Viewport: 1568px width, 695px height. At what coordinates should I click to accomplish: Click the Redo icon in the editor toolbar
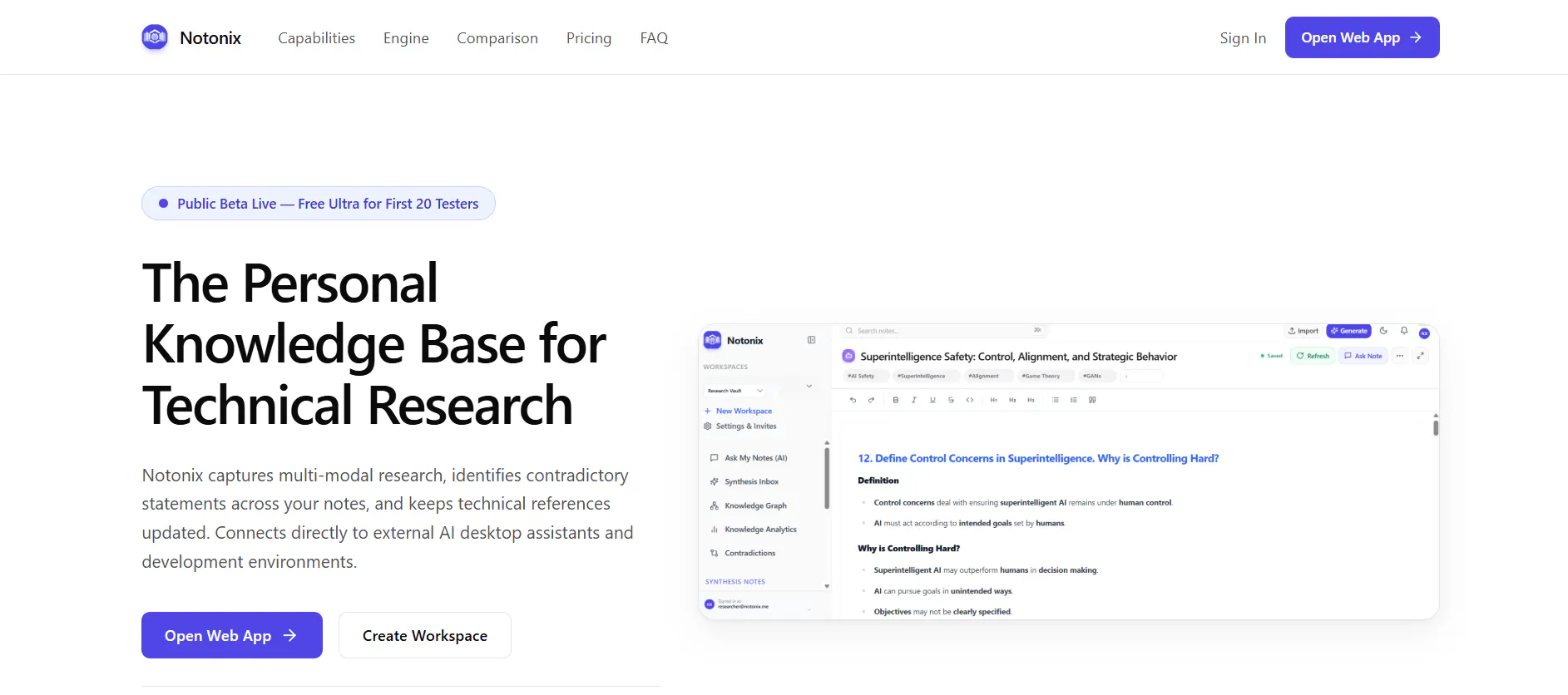[x=871, y=400]
